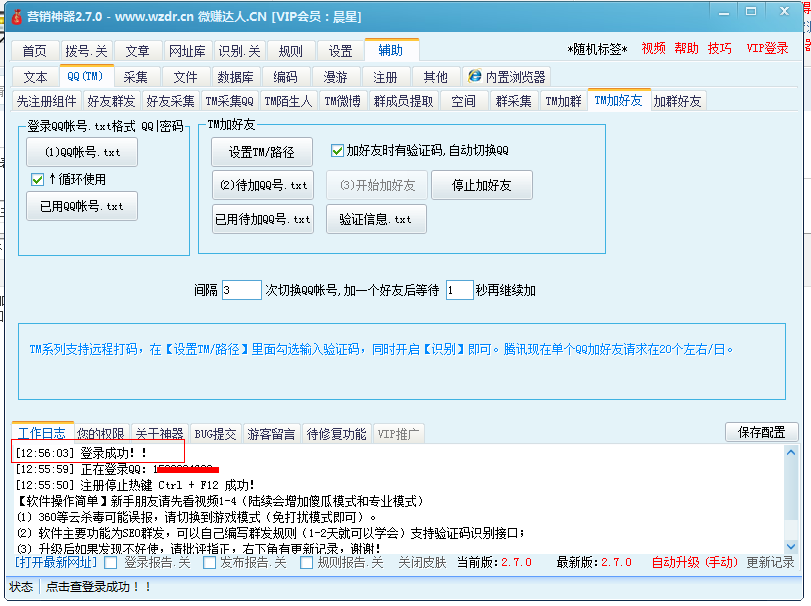Click the VIP登录 link
Image resolution: width=811 pixels, height=606 pixels.
pyautogui.click(x=770, y=47)
